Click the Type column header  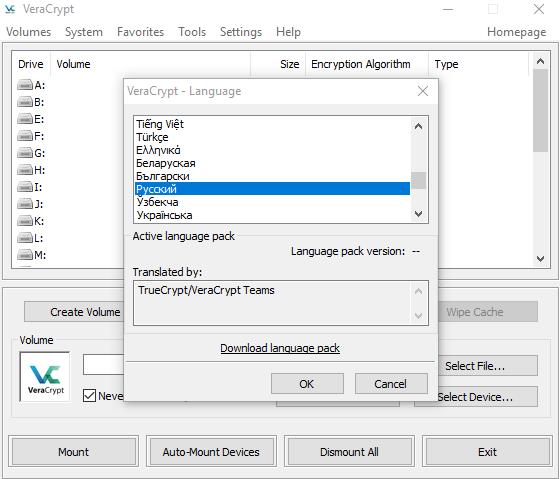[x=479, y=64]
